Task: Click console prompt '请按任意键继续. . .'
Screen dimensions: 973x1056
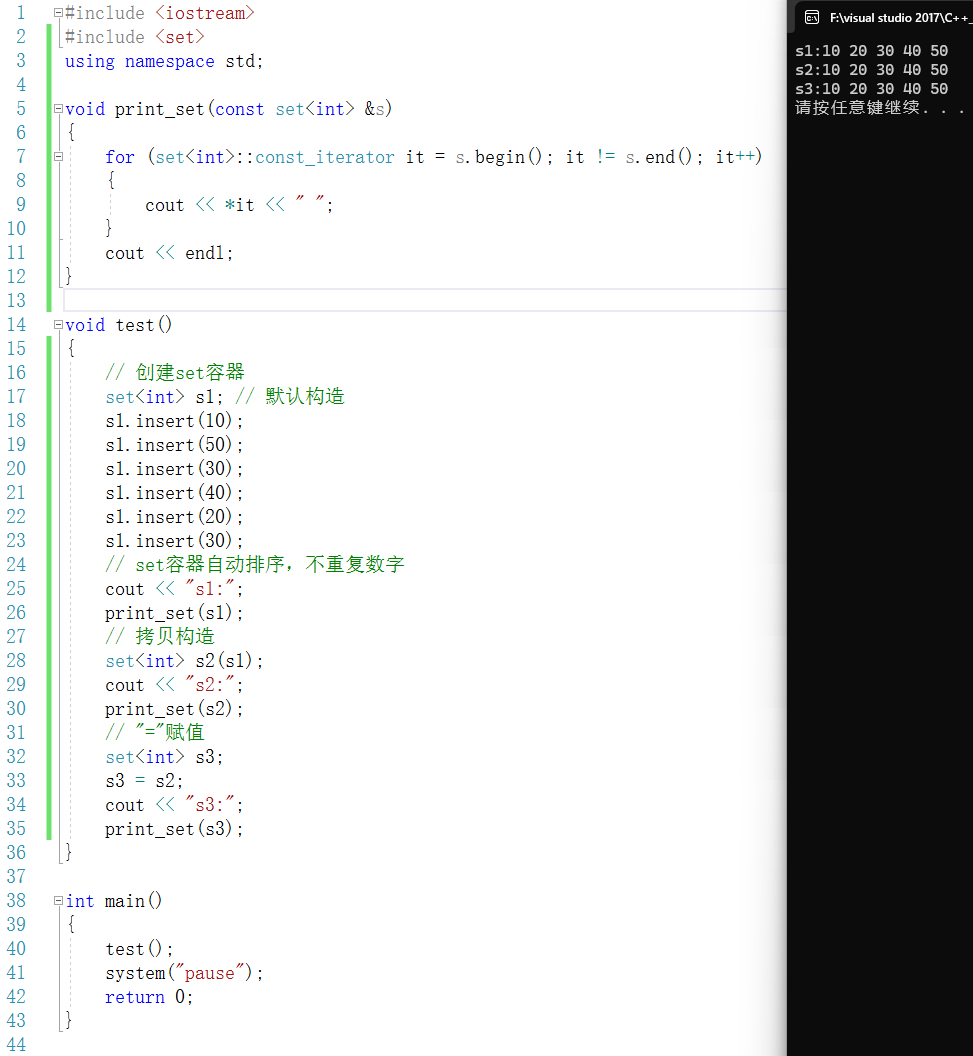Action: [879, 108]
